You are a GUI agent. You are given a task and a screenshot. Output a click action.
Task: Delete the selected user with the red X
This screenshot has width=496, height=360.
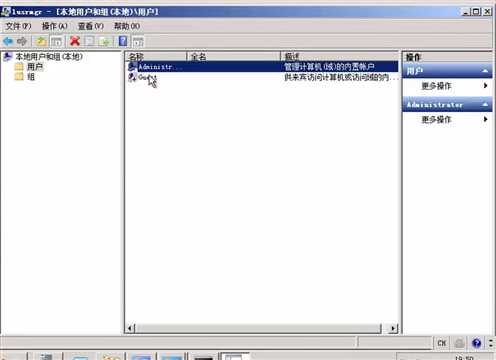(x=75, y=41)
